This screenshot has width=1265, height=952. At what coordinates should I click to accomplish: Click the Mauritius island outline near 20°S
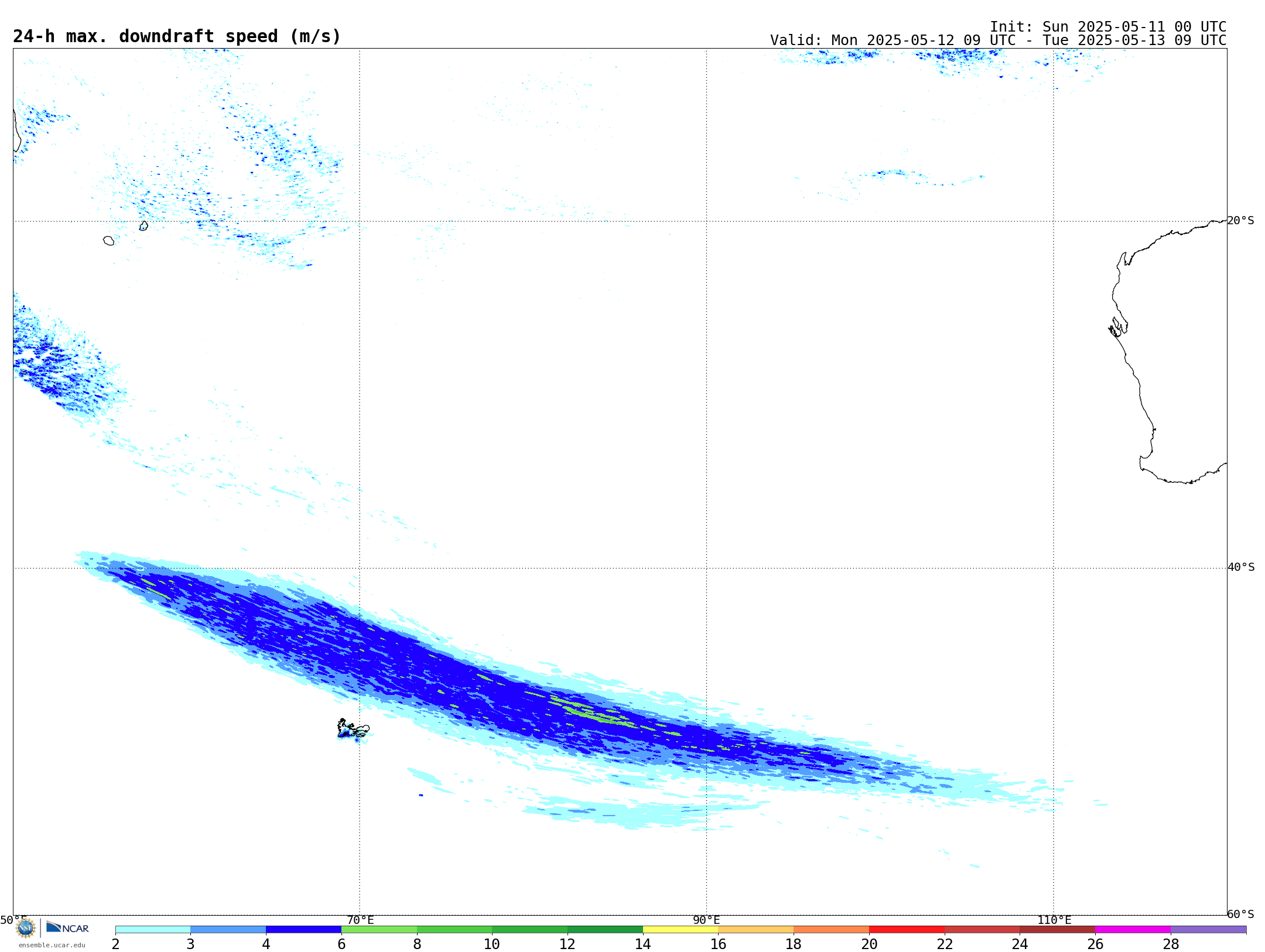[143, 225]
